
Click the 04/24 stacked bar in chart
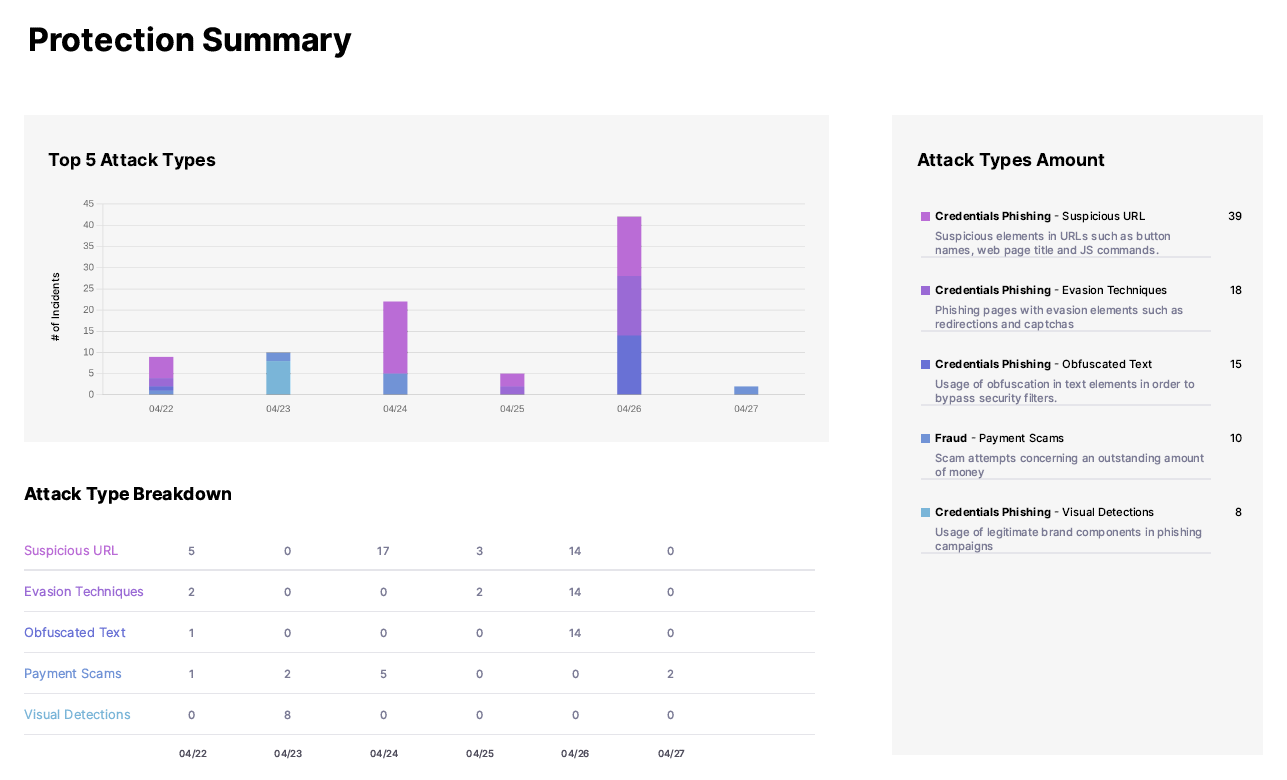[395, 347]
